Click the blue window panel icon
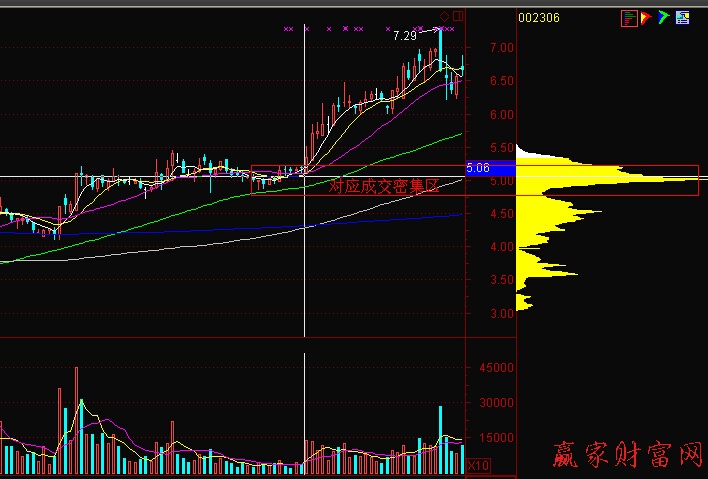Image resolution: width=708 pixels, height=479 pixels. pyautogui.click(x=682, y=17)
